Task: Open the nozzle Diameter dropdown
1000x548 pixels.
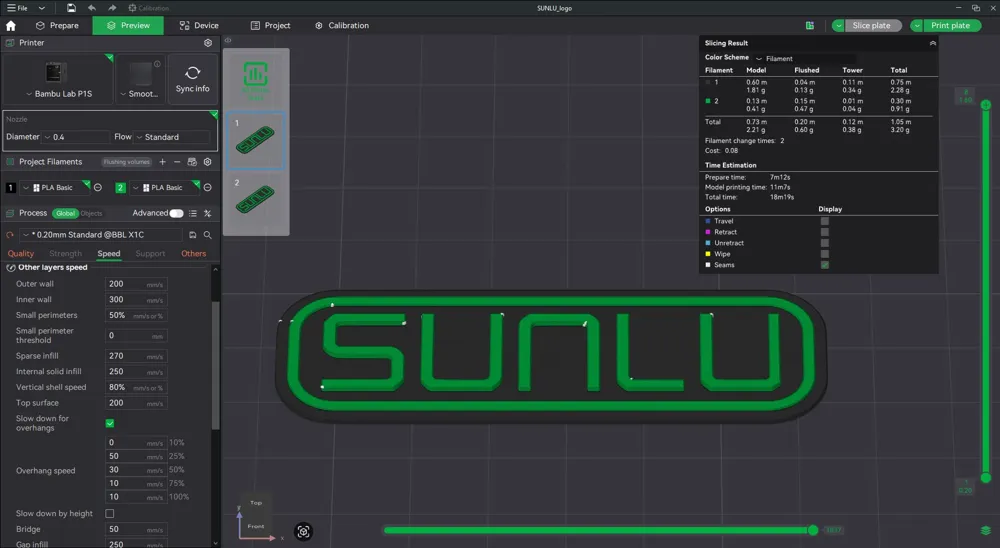Action: pos(75,137)
